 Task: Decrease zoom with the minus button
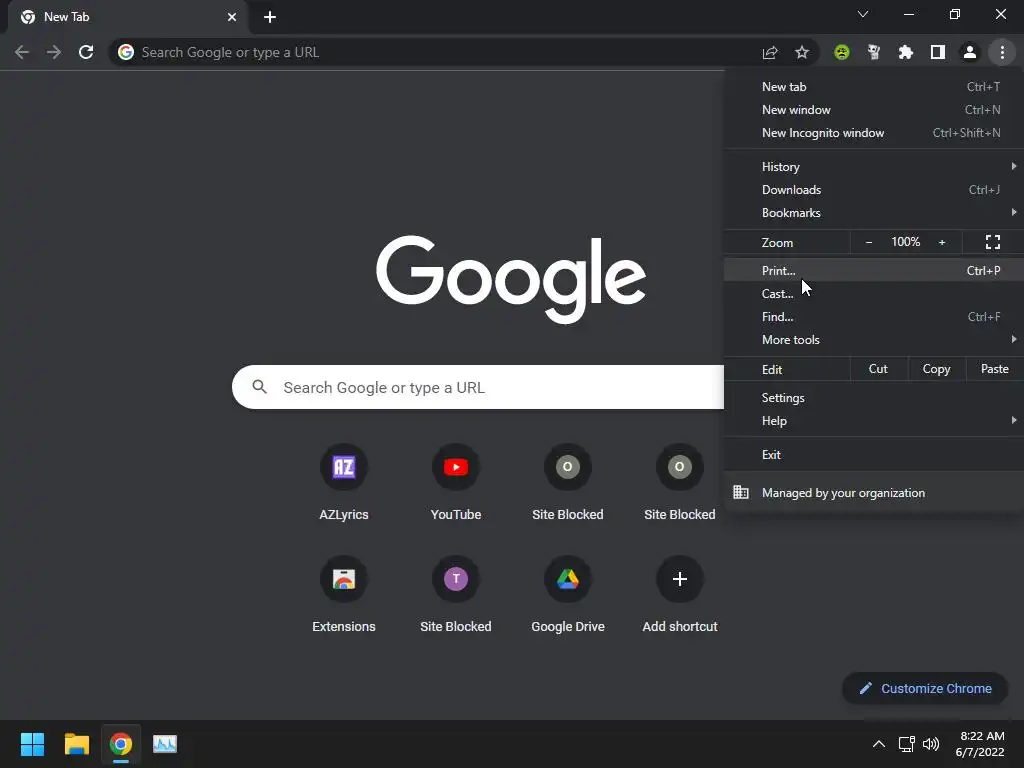point(869,242)
